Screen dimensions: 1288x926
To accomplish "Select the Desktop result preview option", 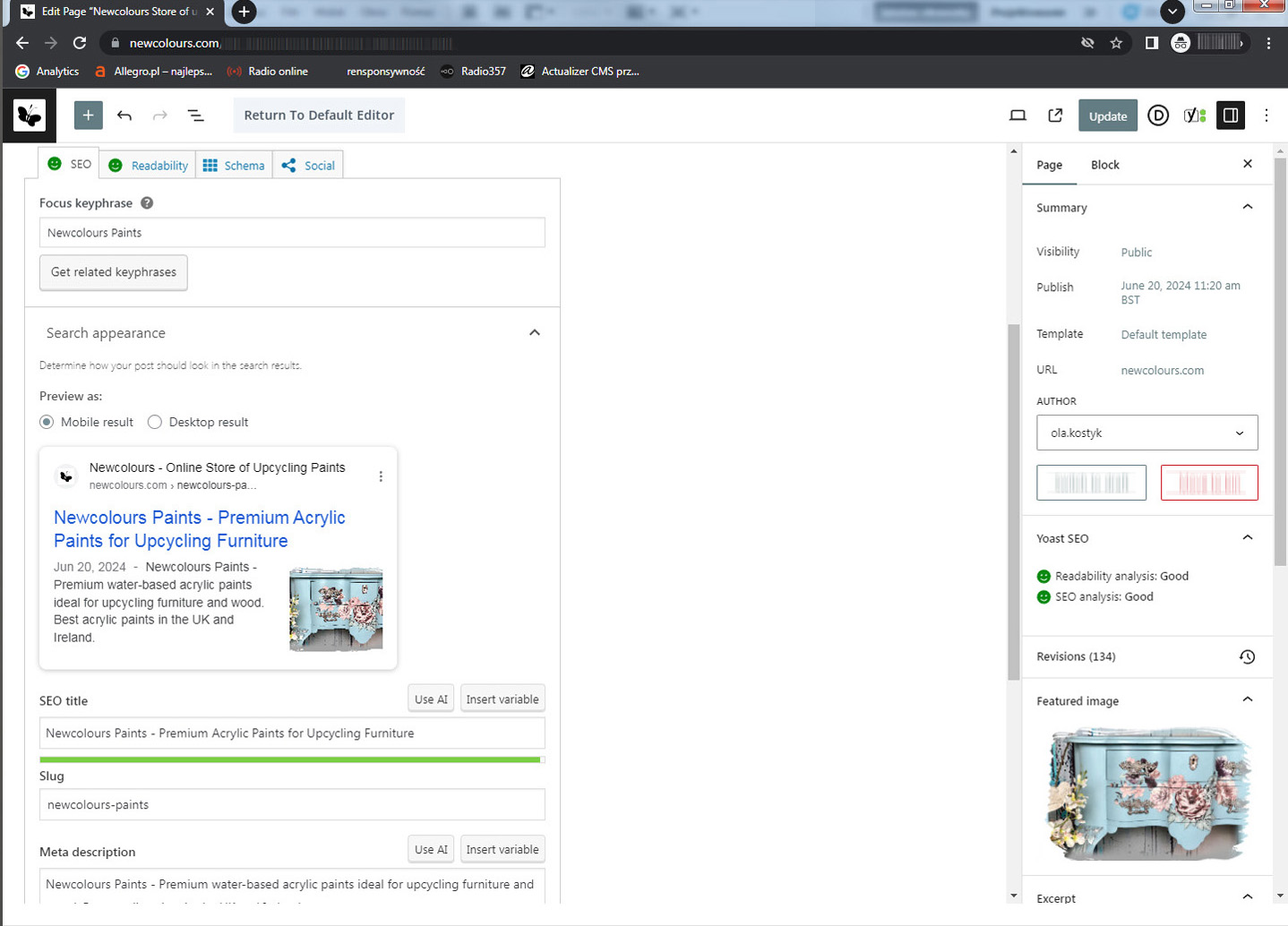I will [x=155, y=422].
